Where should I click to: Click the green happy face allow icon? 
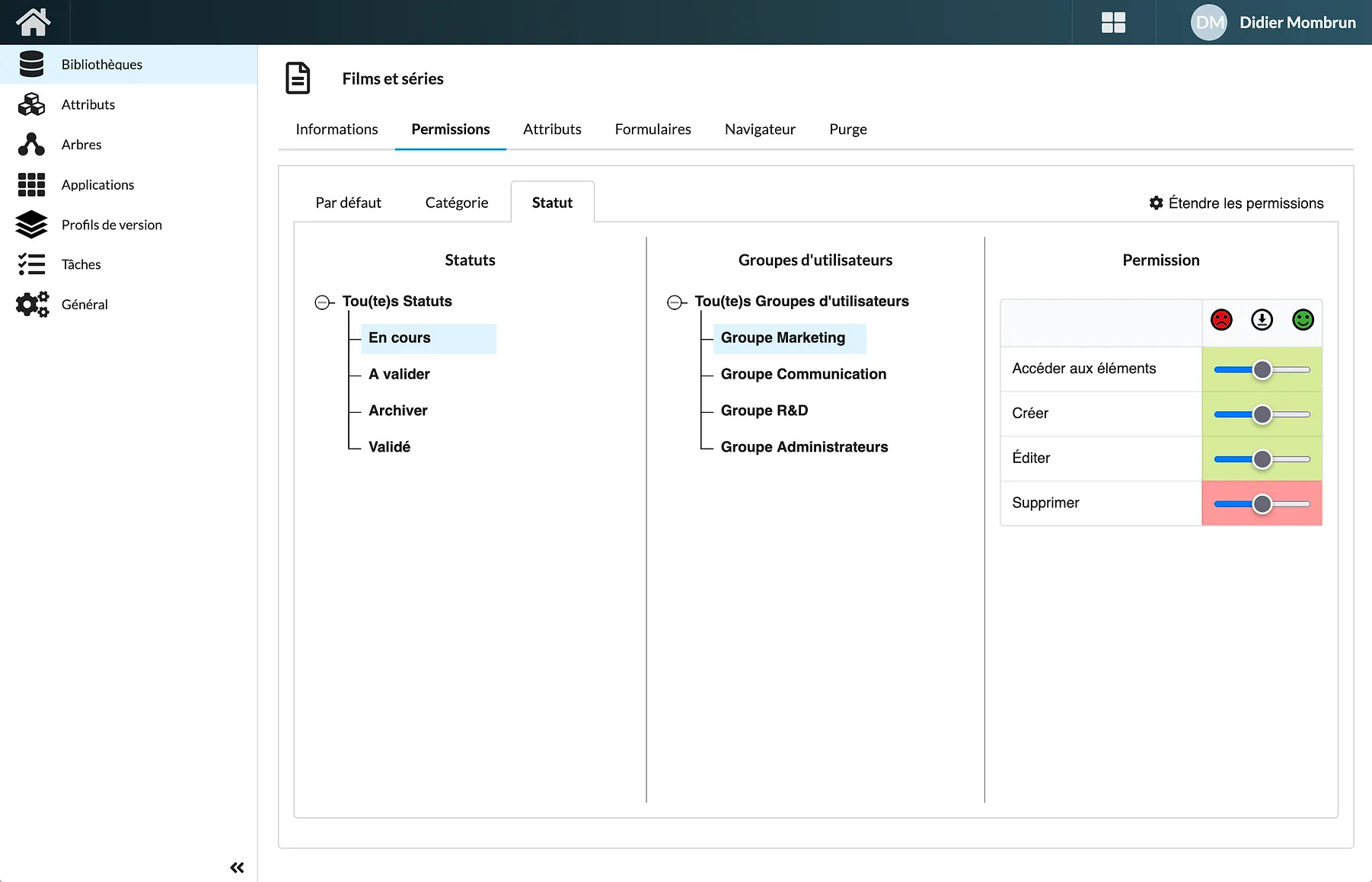(x=1303, y=320)
